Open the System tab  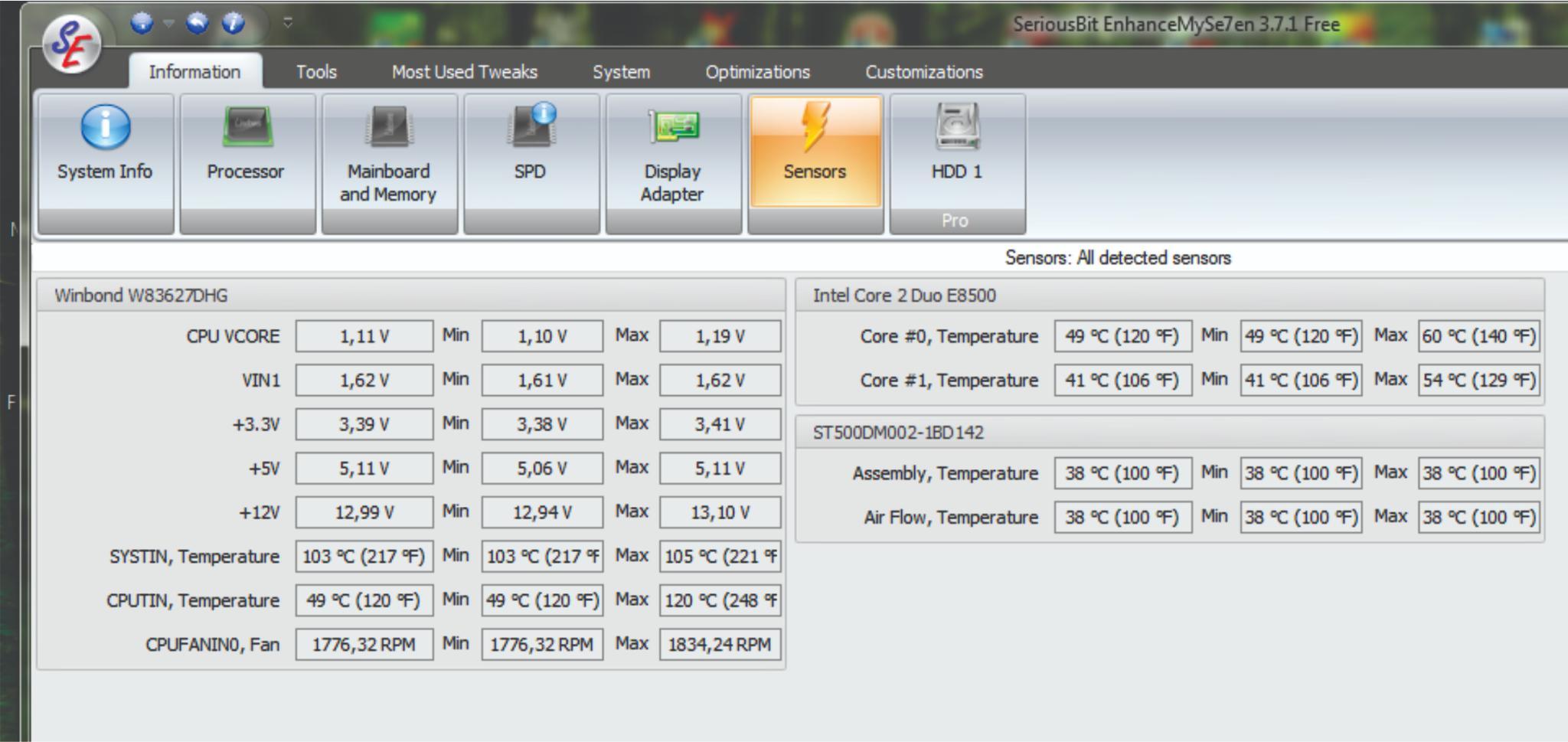[x=621, y=72]
